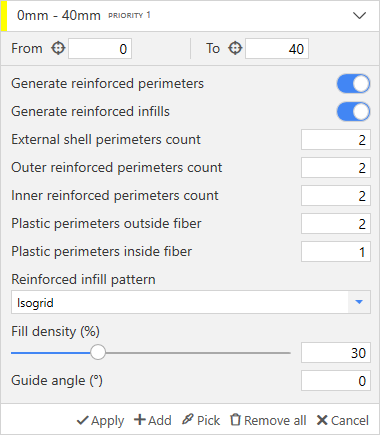Focus the From value input field
This screenshot has width=380, height=435.
pyautogui.click(x=100, y=49)
